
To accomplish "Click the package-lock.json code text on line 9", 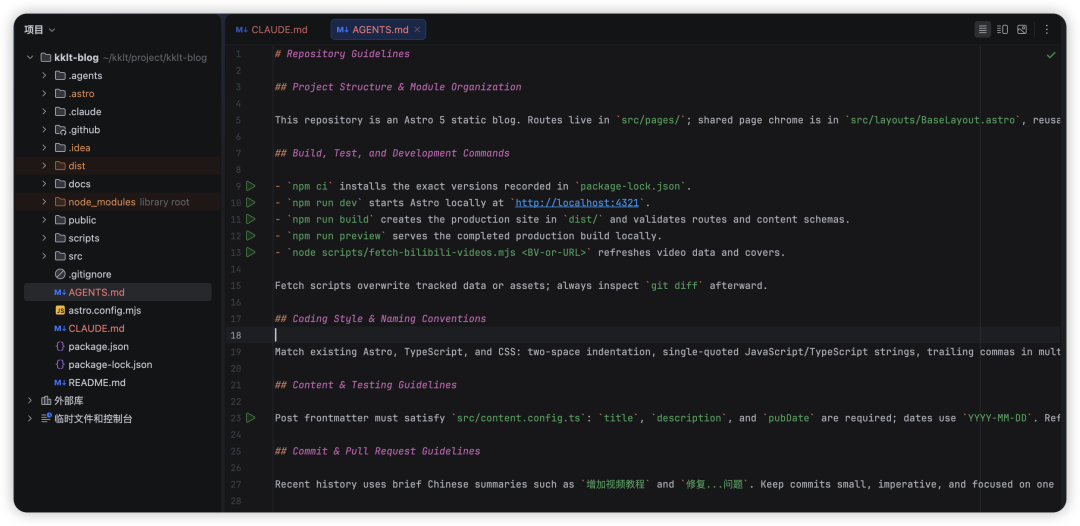I will [630, 187].
